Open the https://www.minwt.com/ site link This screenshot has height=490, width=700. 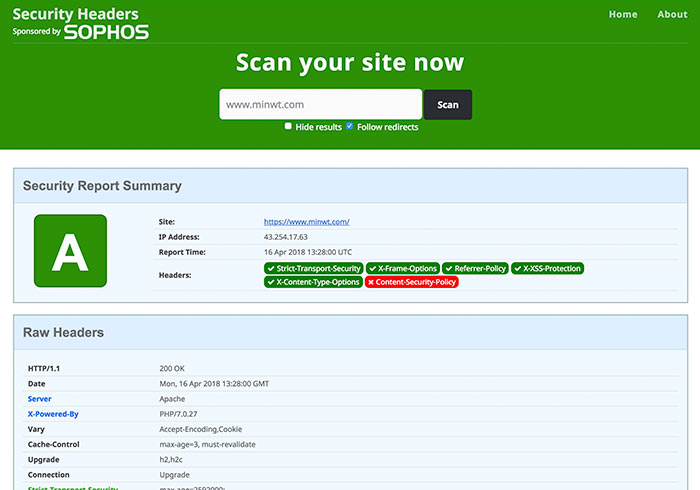pos(306,221)
